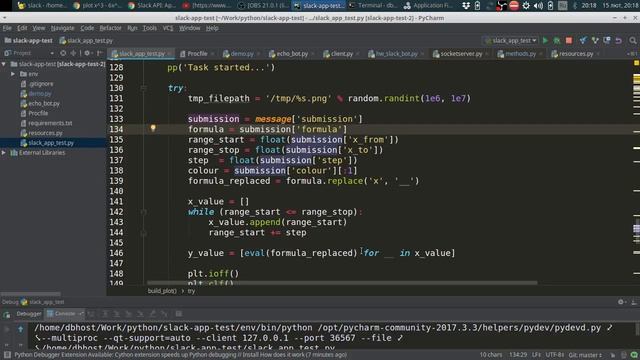Click the red no-entry tray icon
The height and width of the screenshot is (360, 640).
[514, 6]
